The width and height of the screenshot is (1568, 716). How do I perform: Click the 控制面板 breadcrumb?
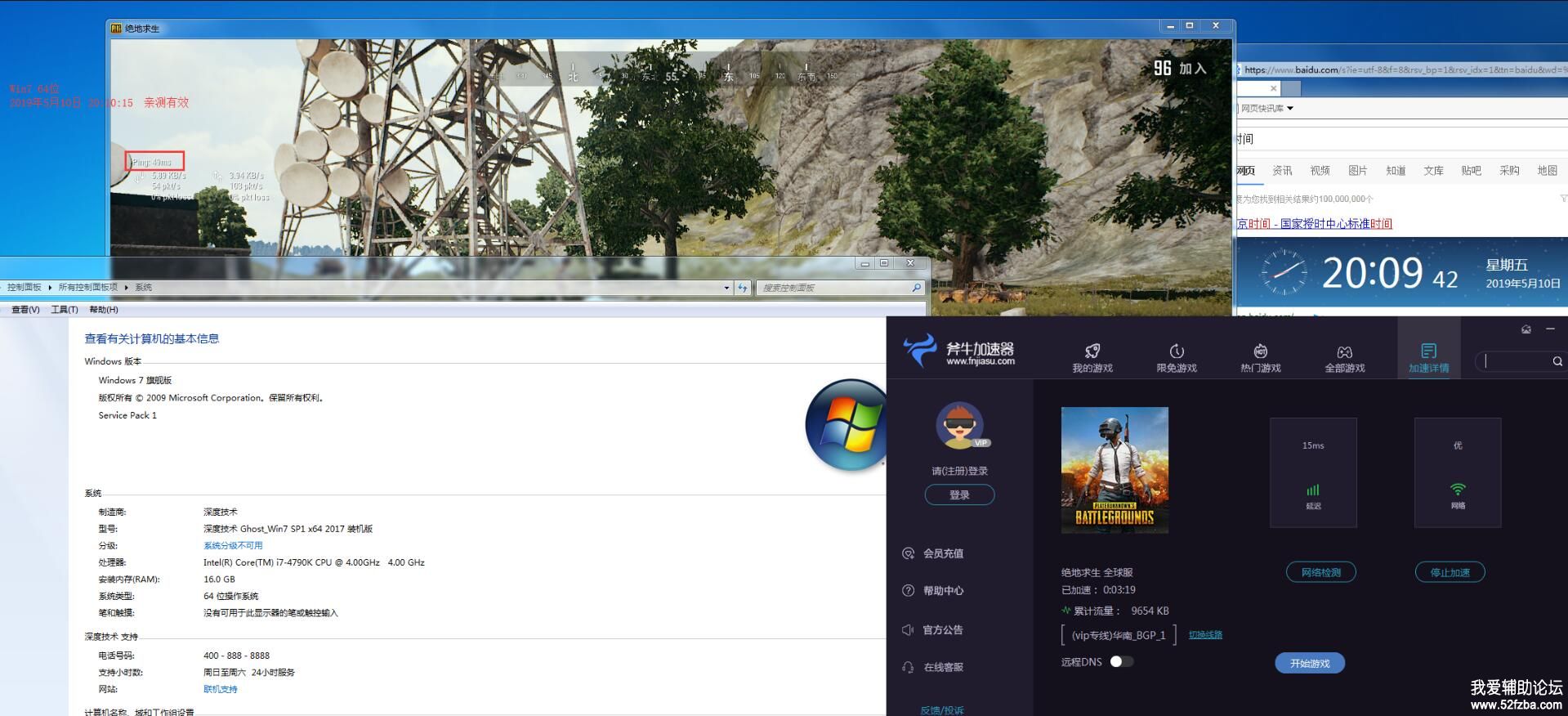[x=24, y=288]
